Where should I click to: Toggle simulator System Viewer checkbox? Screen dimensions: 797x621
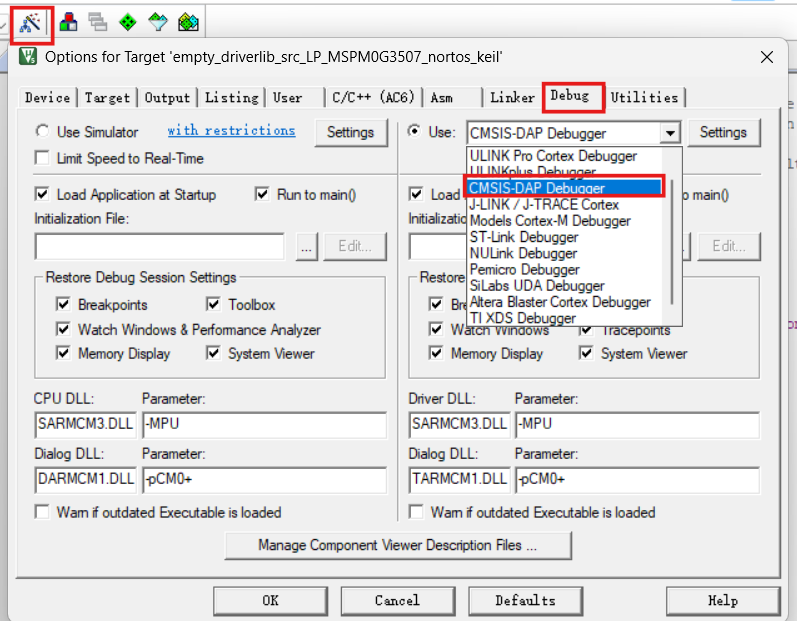click(x=213, y=353)
